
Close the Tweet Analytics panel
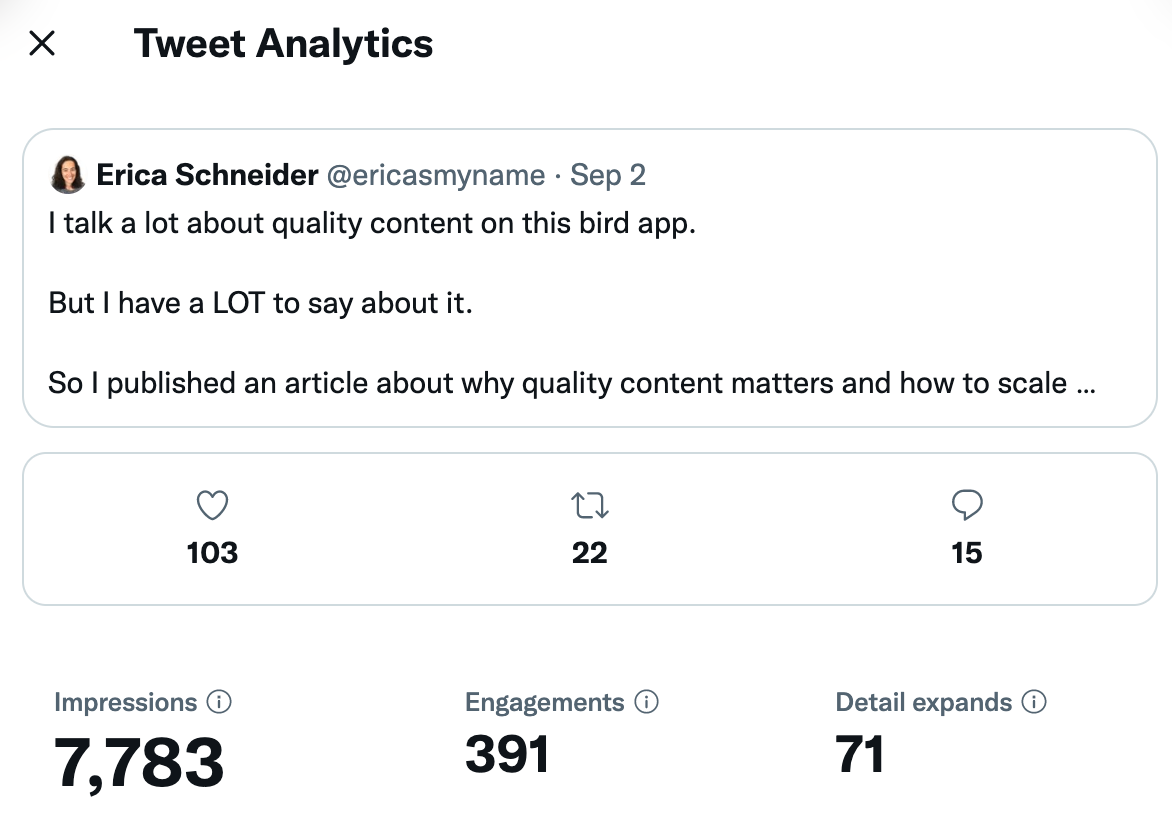[x=42, y=43]
